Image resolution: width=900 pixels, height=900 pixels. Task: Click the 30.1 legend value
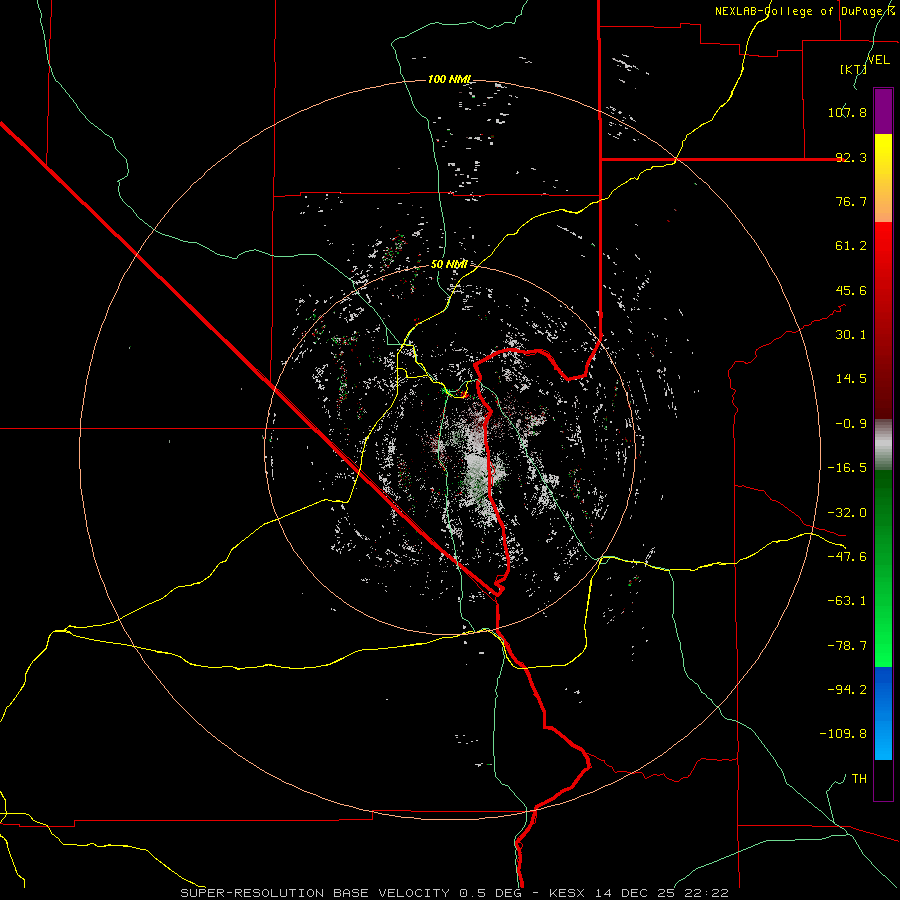click(851, 335)
